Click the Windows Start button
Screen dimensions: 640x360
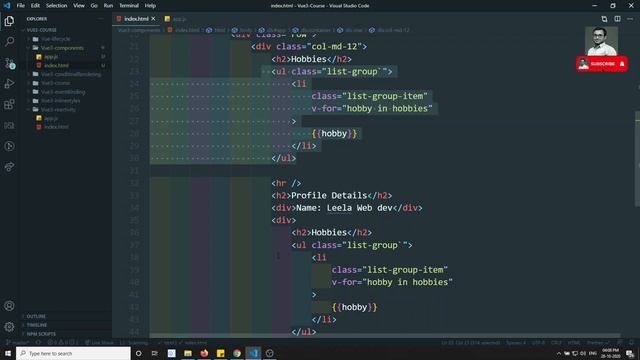pos(8,353)
